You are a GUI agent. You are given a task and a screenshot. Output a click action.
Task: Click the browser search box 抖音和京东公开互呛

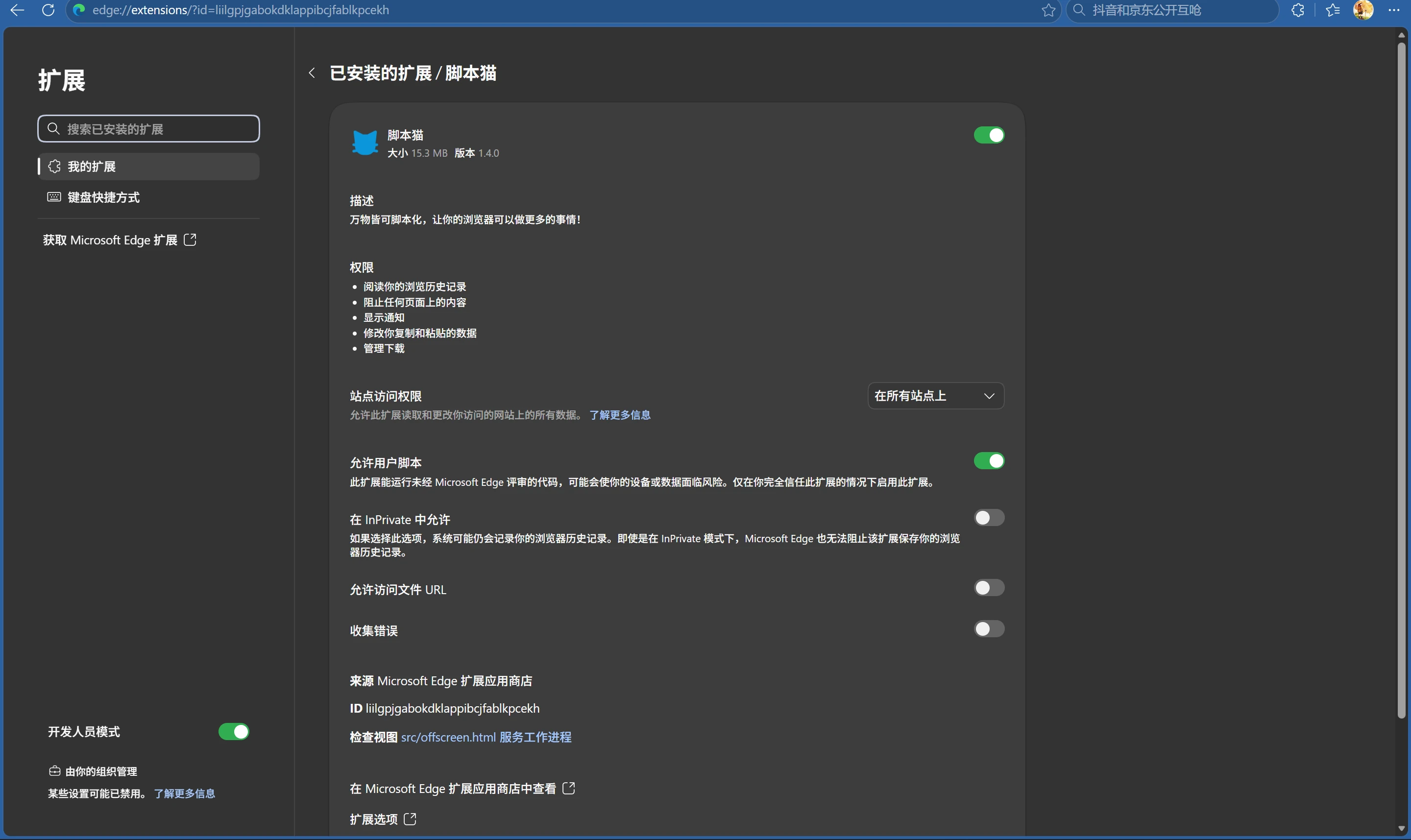[x=1172, y=10]
